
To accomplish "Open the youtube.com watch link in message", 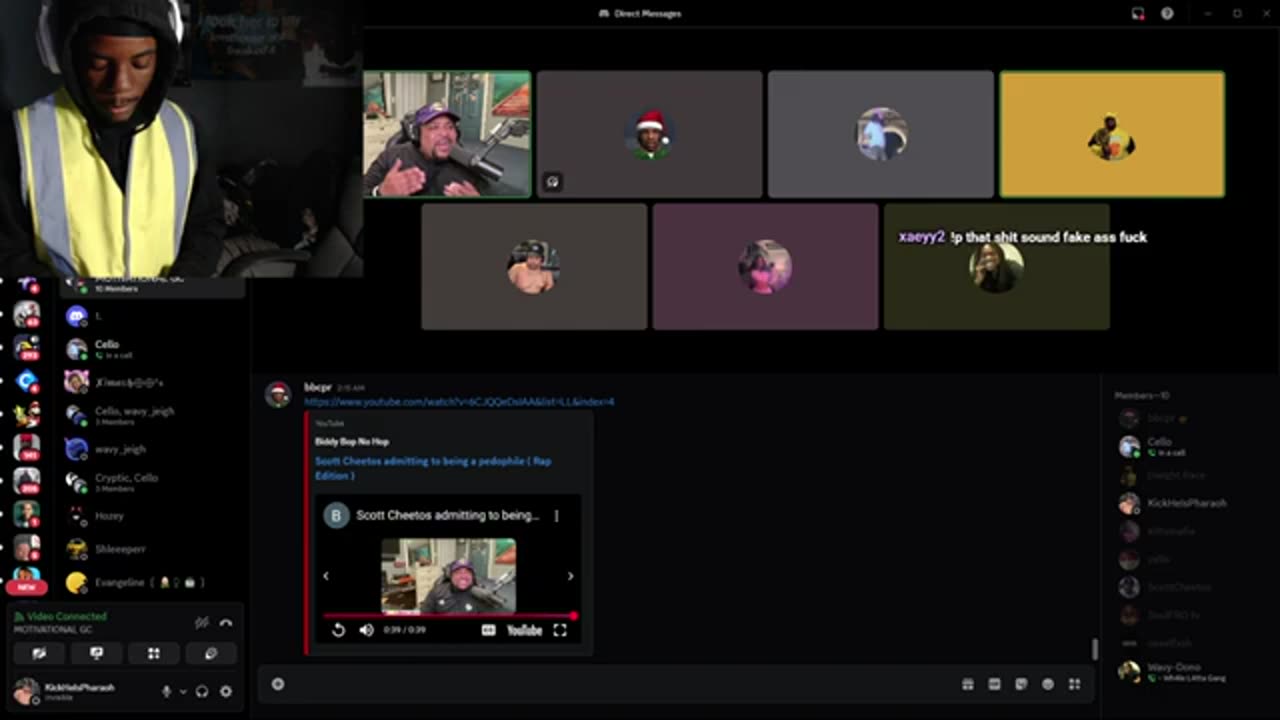I will (x=459, y=402).
